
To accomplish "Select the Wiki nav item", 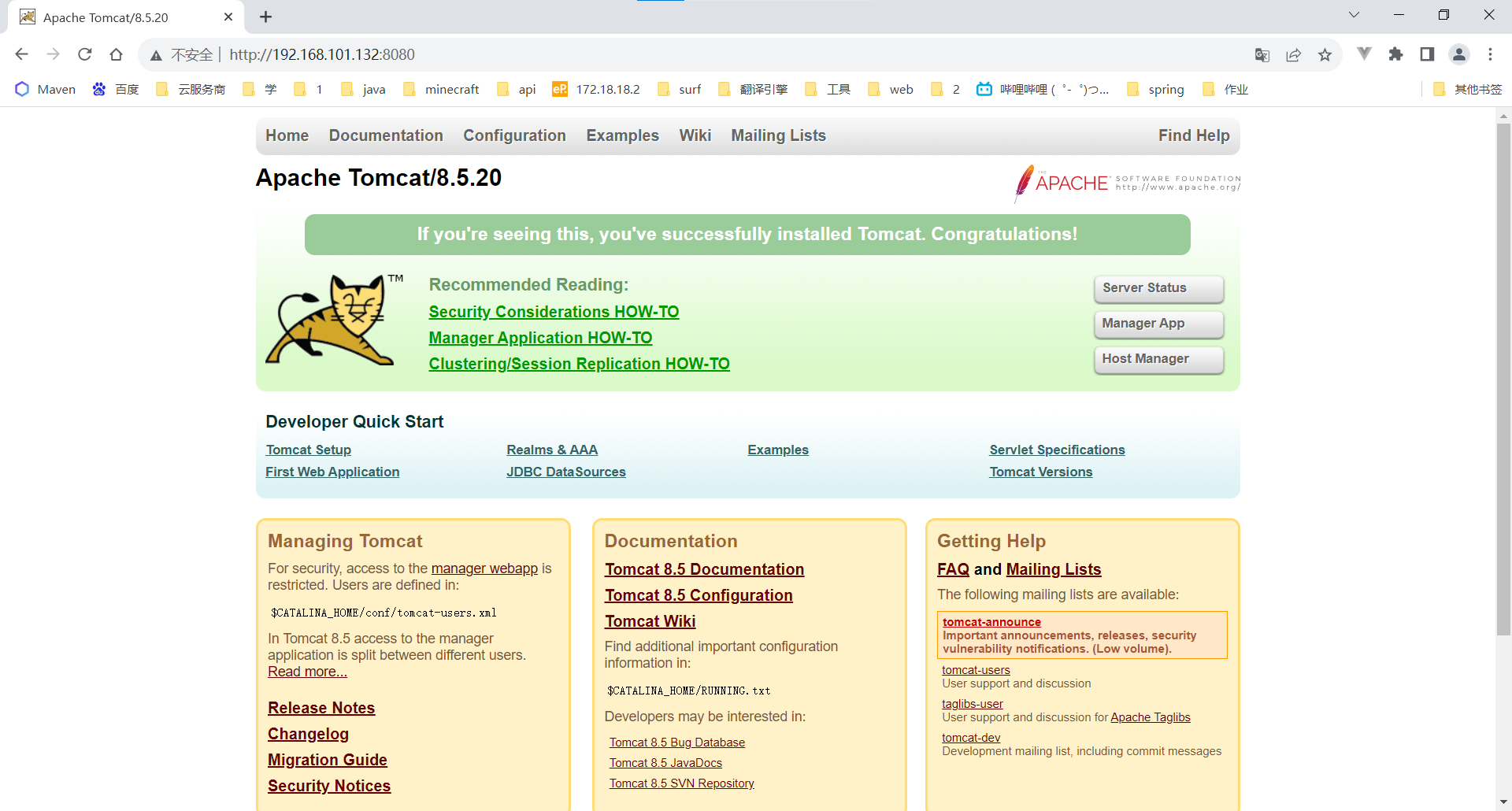I will (x=695, y=135).
